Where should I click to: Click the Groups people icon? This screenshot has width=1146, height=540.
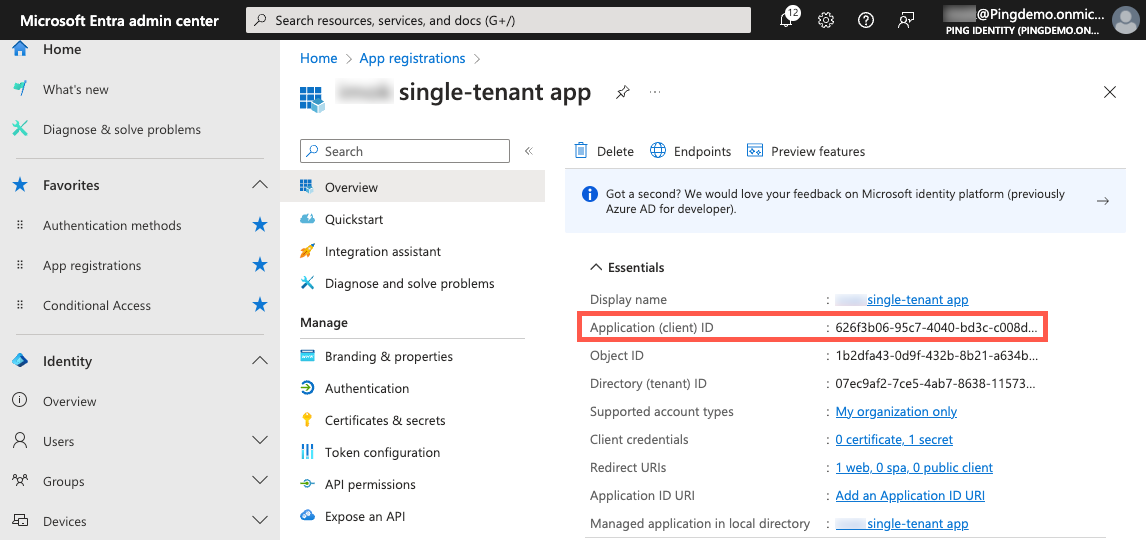tap(20, 481)
